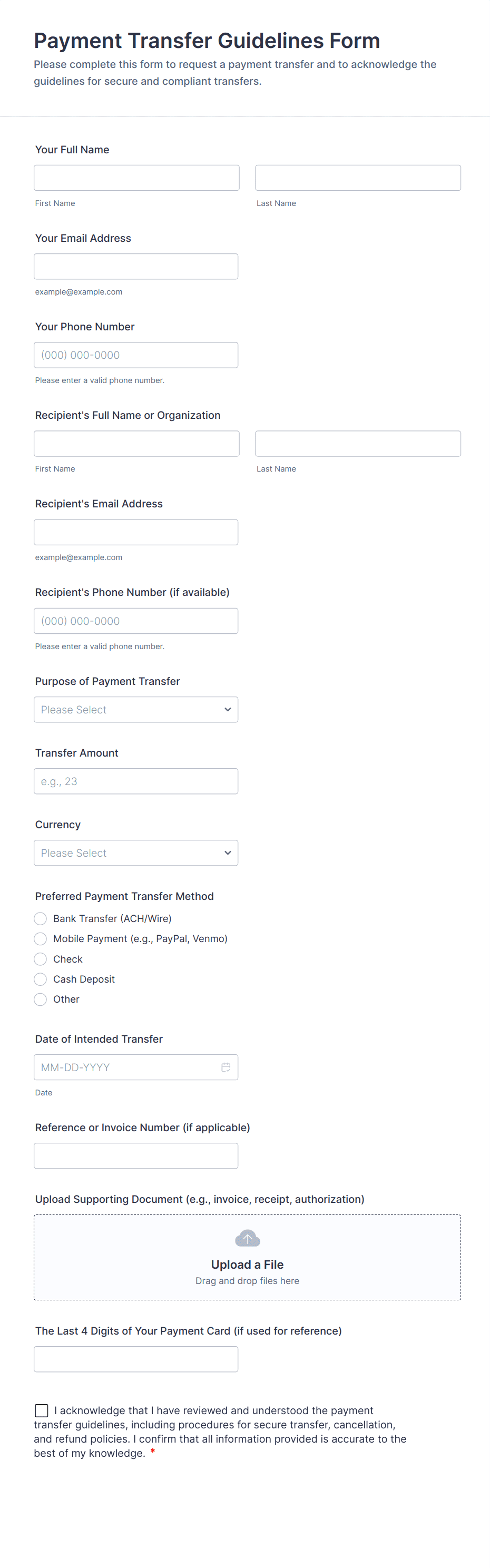The image size is (490, 1568).
Task: Tick the acknowledgement checkbox
Action: point(42,1410)
